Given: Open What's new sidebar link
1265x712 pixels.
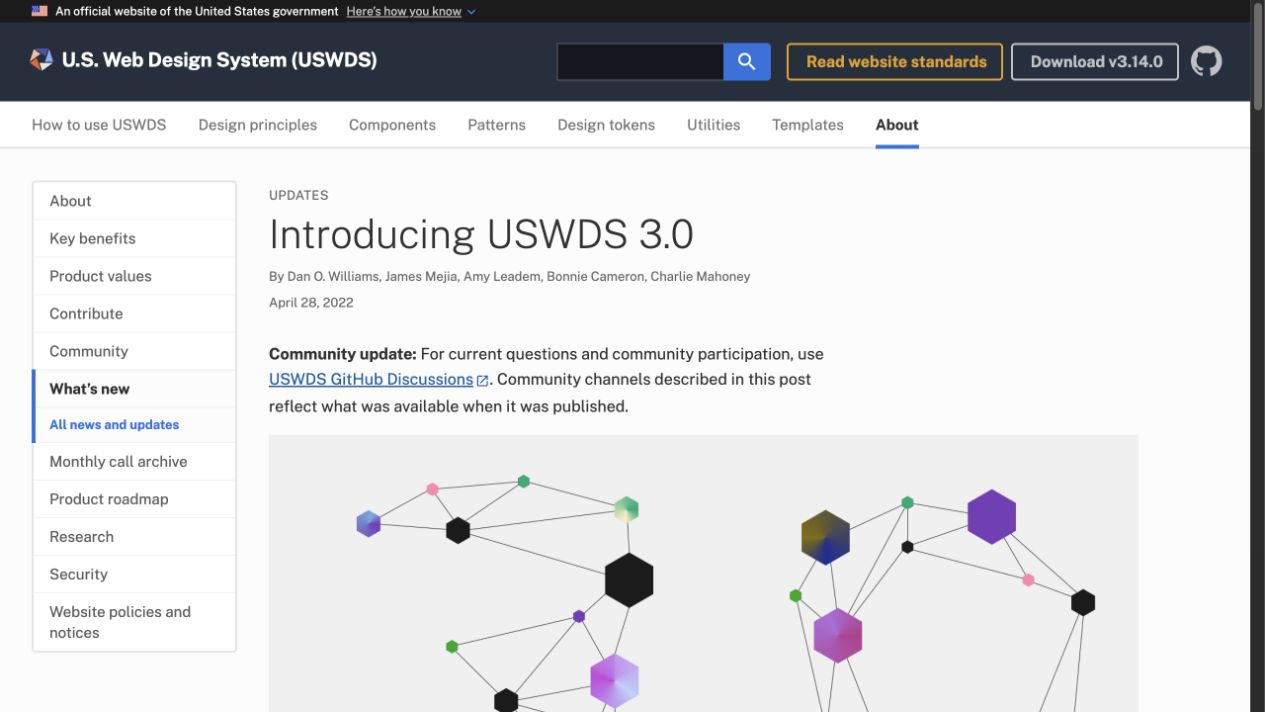Looking at the screenshot, I should [134, 389].
